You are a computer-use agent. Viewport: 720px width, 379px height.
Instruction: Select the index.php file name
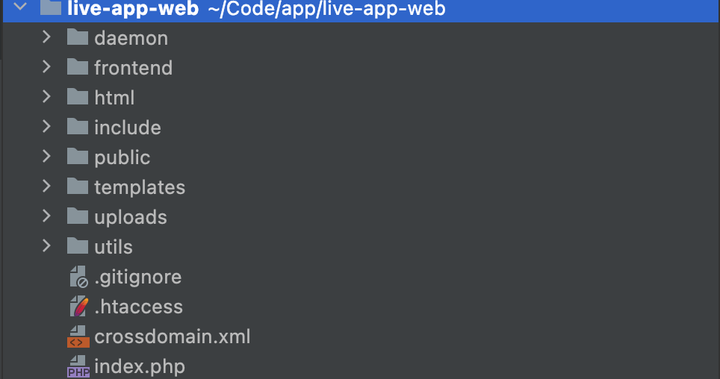[140, 367]
